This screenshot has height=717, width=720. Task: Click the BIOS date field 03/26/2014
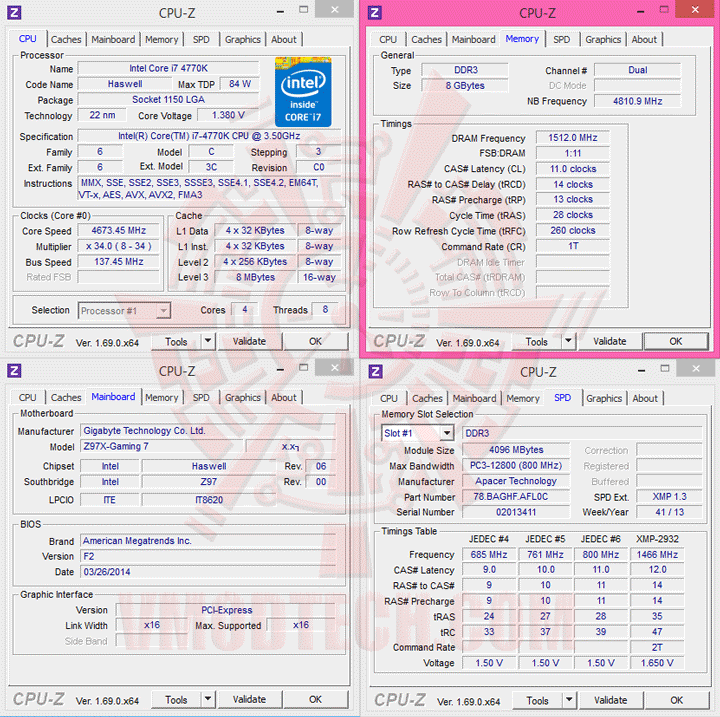209,572
